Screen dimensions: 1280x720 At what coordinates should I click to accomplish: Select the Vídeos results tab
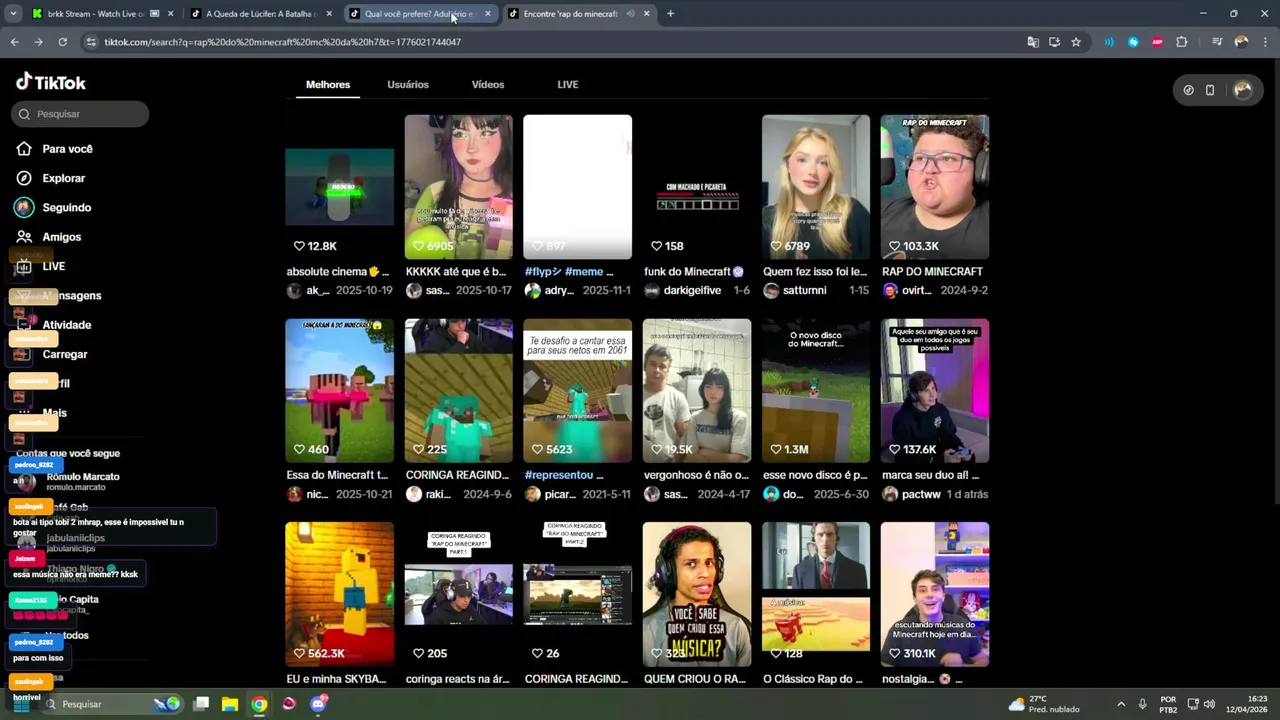click(488, 85)
